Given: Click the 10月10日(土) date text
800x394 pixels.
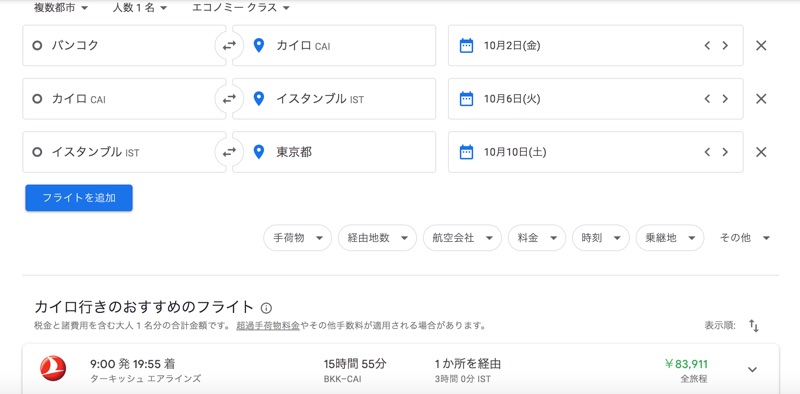Looking at the screenshot, I should click(515, 152).
